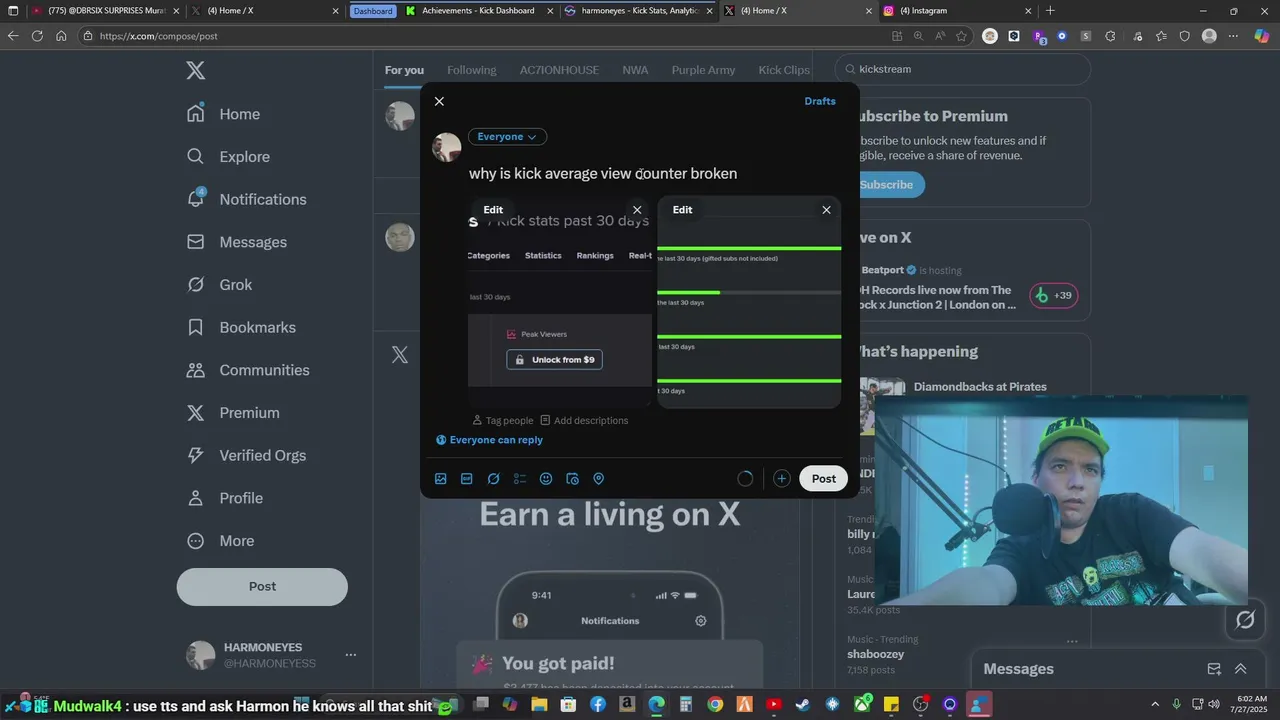Open Steam from the taskbar
1280x720 pixels.
point(803,705)
